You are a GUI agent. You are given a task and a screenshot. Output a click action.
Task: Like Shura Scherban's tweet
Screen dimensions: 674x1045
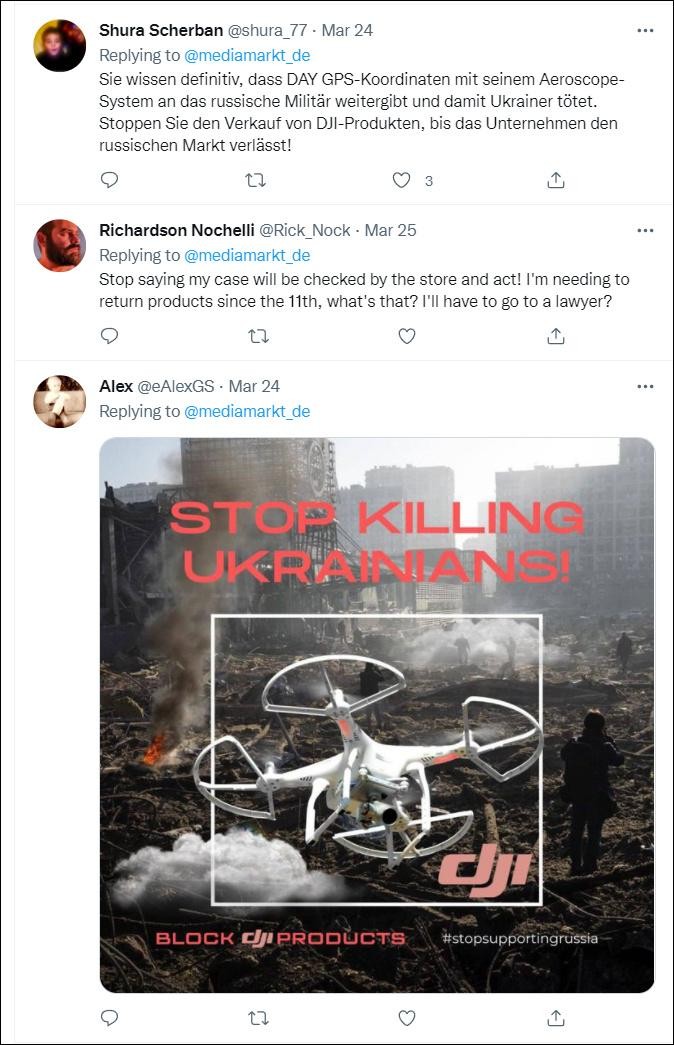(x=402, y=180)
